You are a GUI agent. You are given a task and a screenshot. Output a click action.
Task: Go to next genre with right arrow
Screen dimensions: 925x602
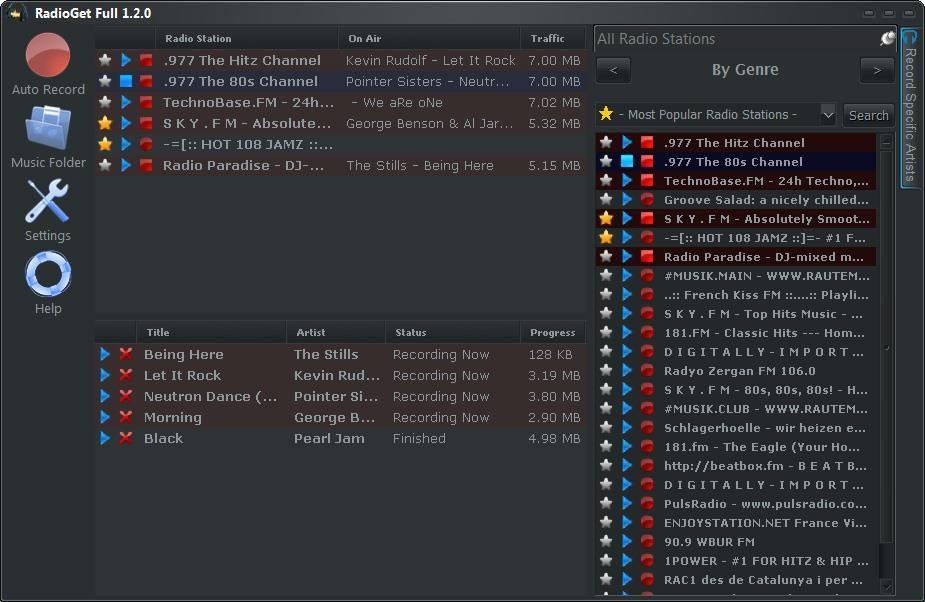click(877, 71)
